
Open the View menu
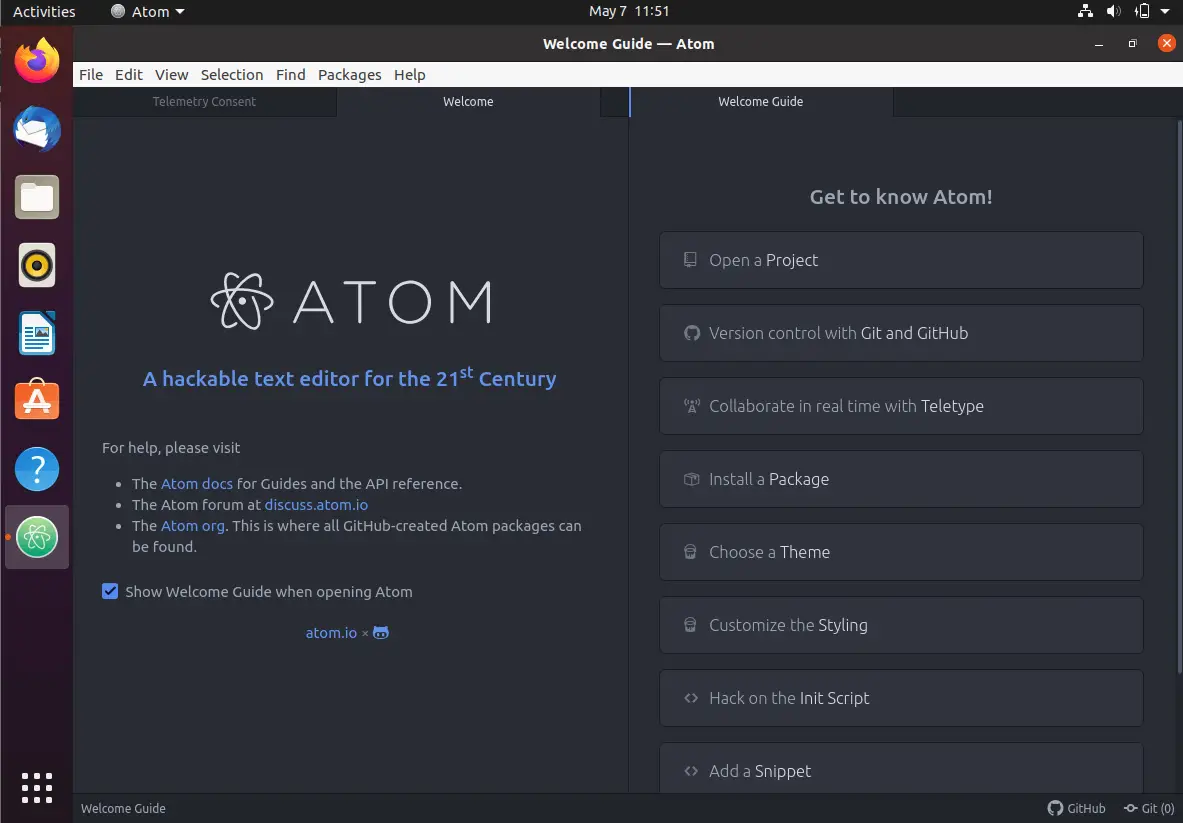pyautogui.click(x=171, y=75)
